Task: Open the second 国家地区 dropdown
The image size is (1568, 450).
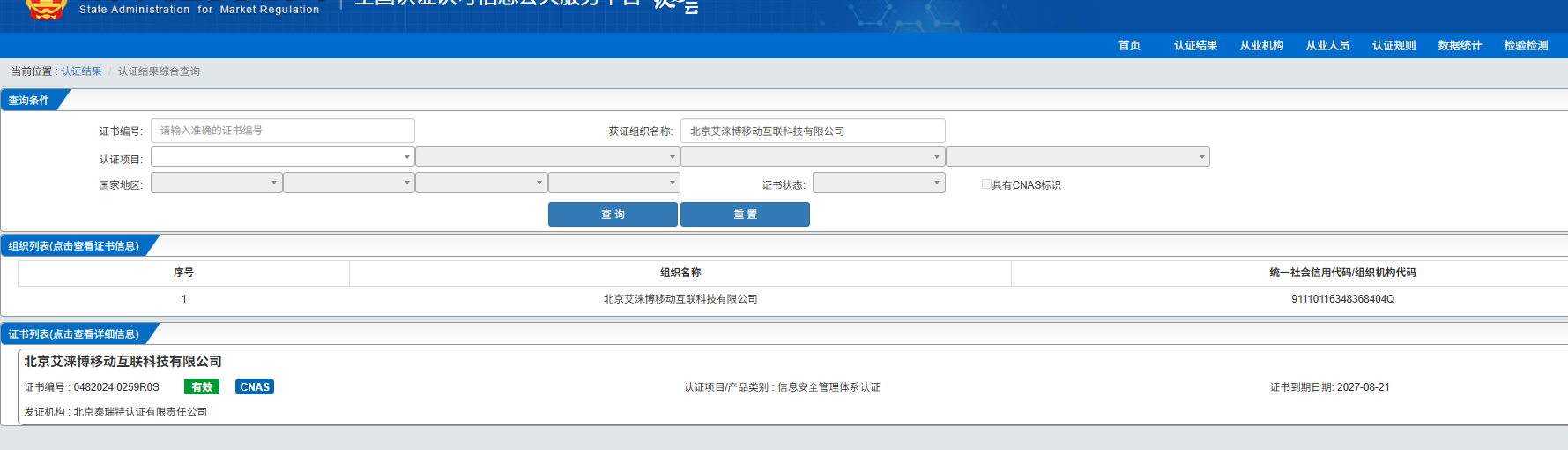Action: (349, 183)
